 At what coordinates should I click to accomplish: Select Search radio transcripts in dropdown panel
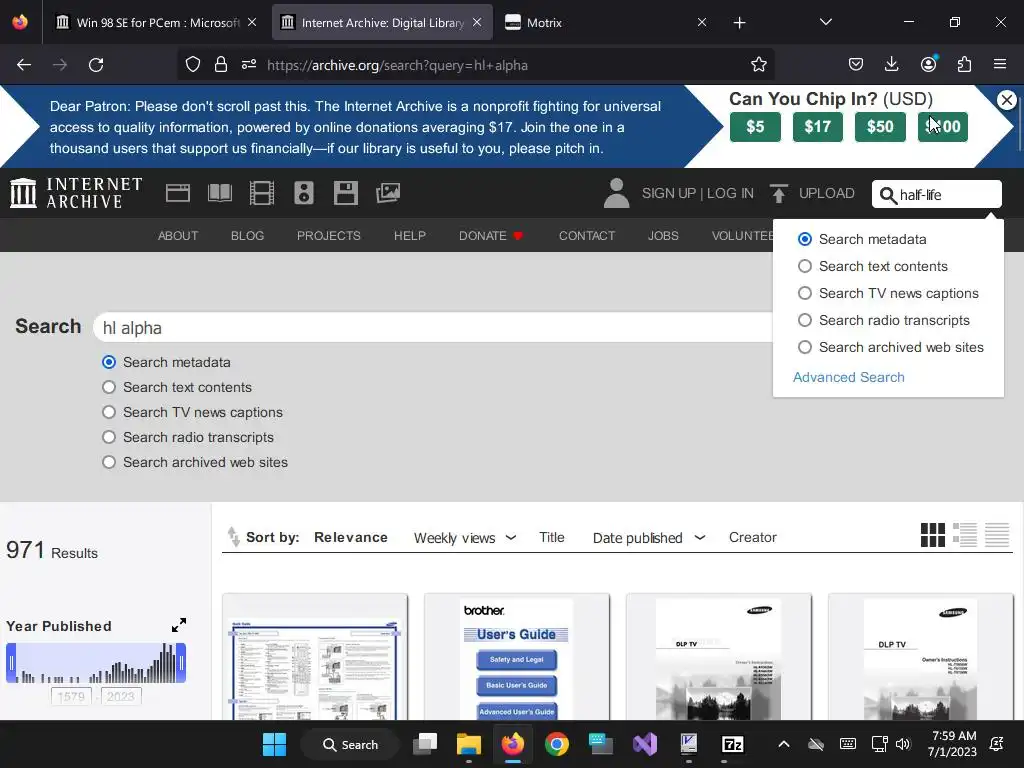click(x=805, y=320)
